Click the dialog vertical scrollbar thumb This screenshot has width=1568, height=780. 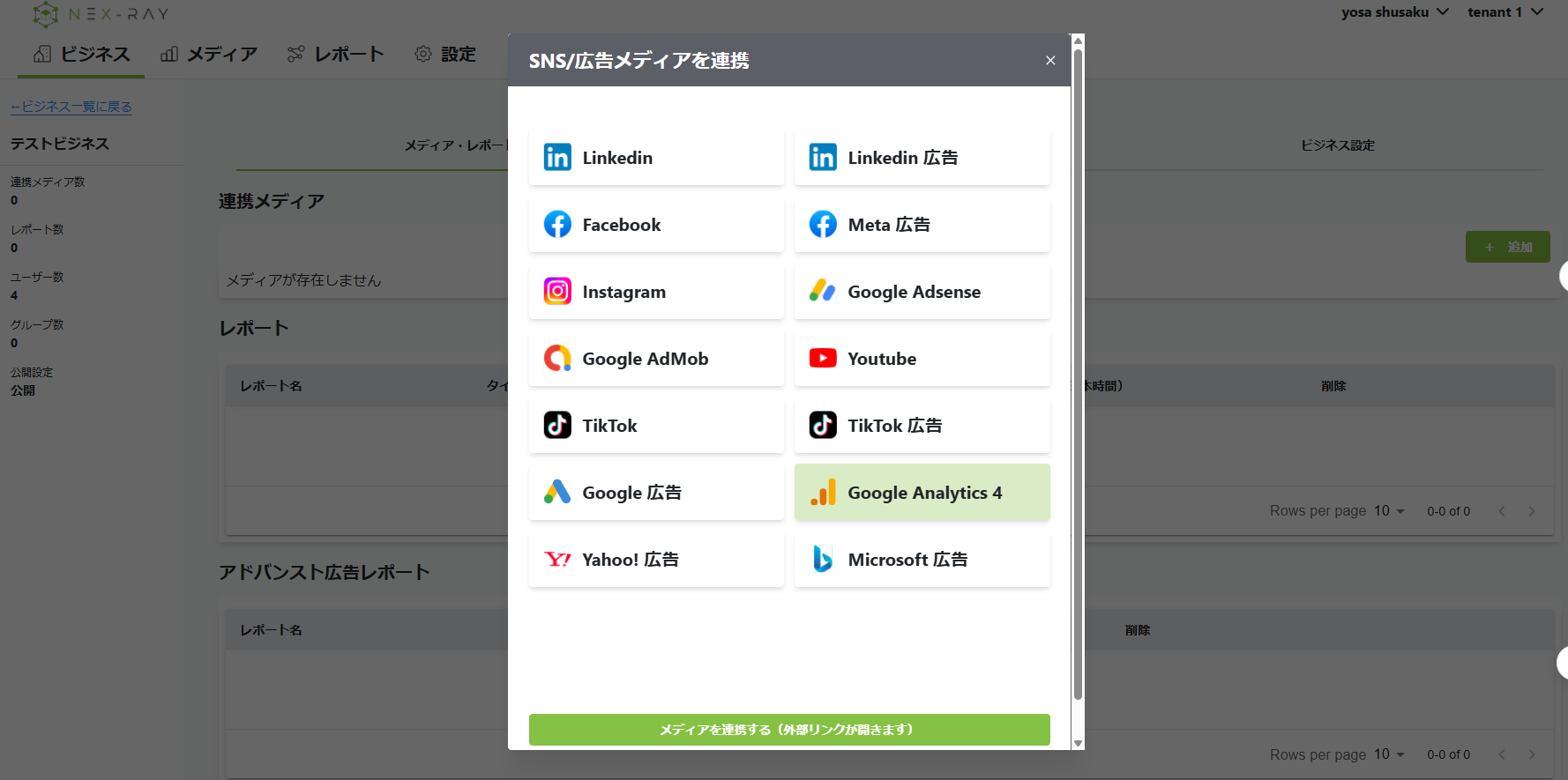coord(1078,374)
